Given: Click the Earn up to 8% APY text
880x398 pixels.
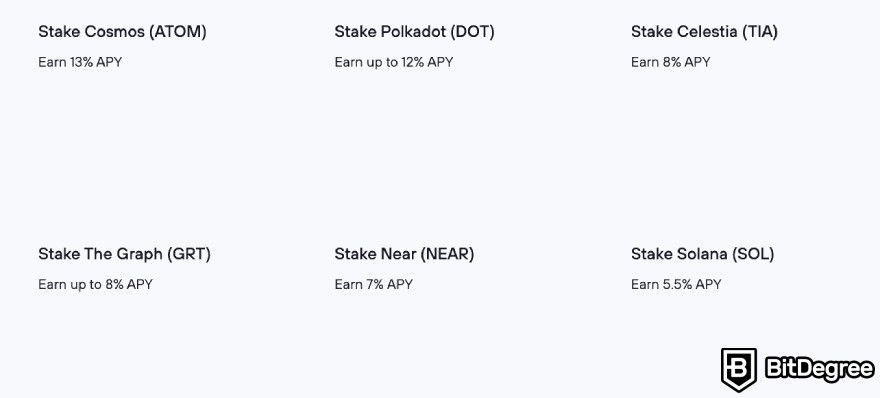Looking at the screenshot, I should click(95, 285).
